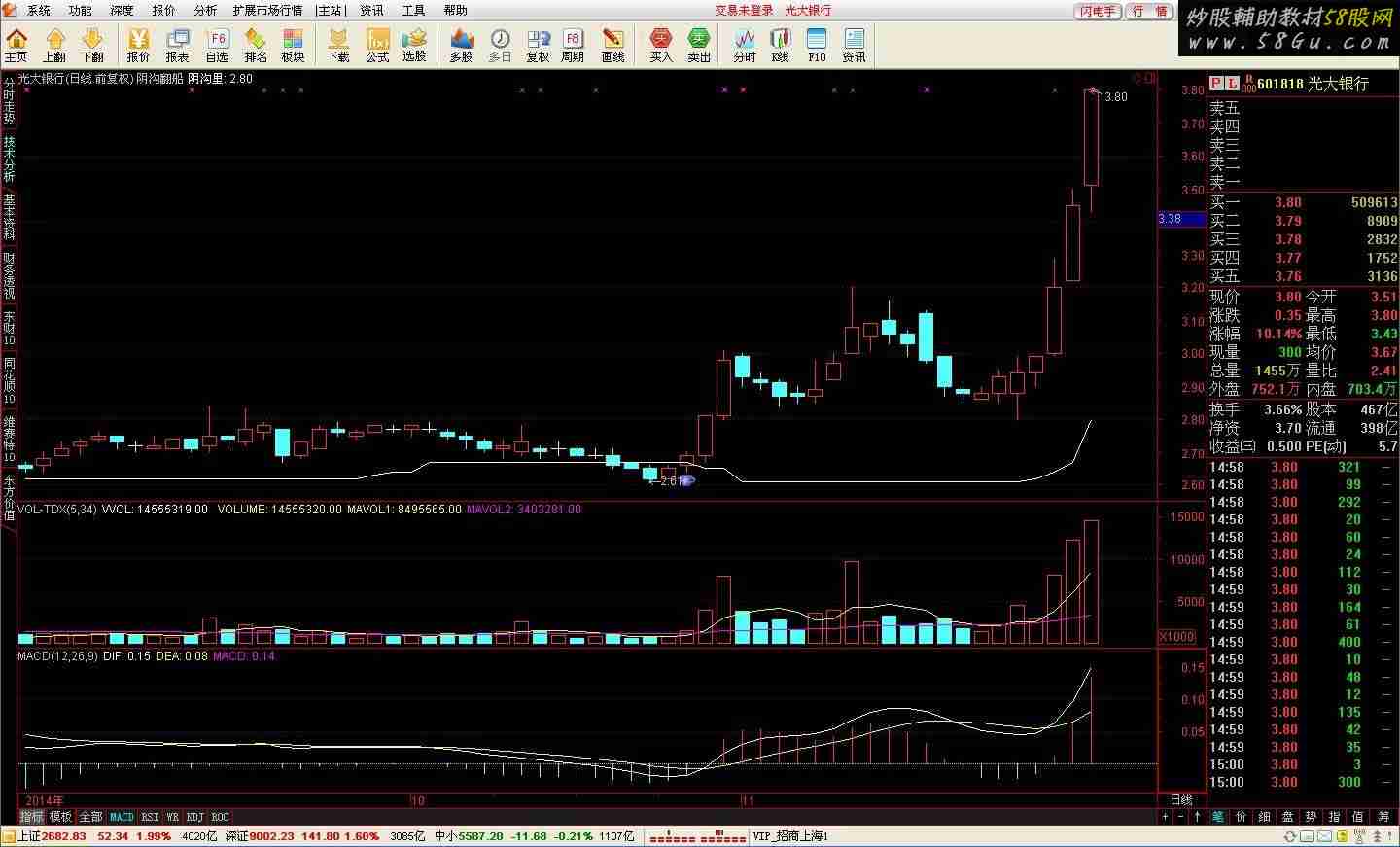Select the 筹 chip distribution tab
This screenshot has height=847, width=1400.
tap(1382, 817)
